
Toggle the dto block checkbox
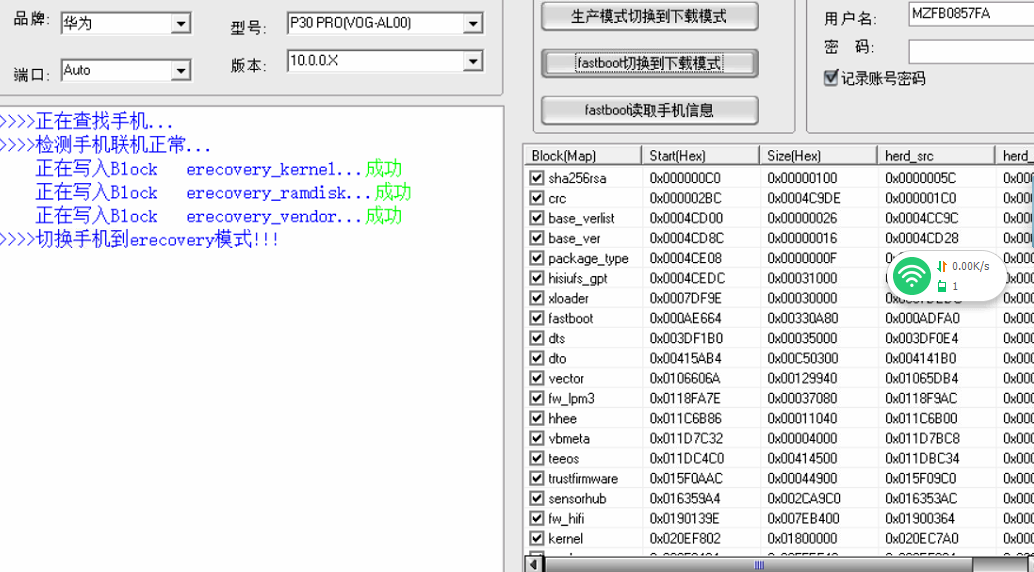(x=537, y=358)
